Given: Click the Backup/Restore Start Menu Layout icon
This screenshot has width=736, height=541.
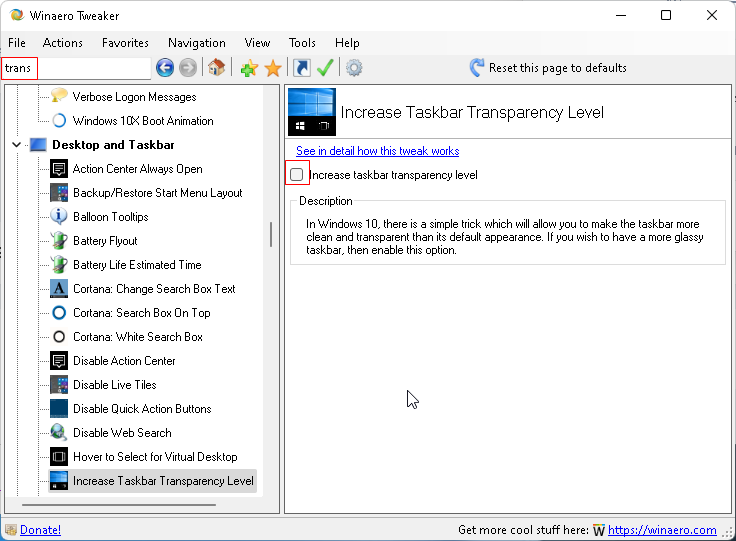Looking at the screenshot, I should [59, 193].
